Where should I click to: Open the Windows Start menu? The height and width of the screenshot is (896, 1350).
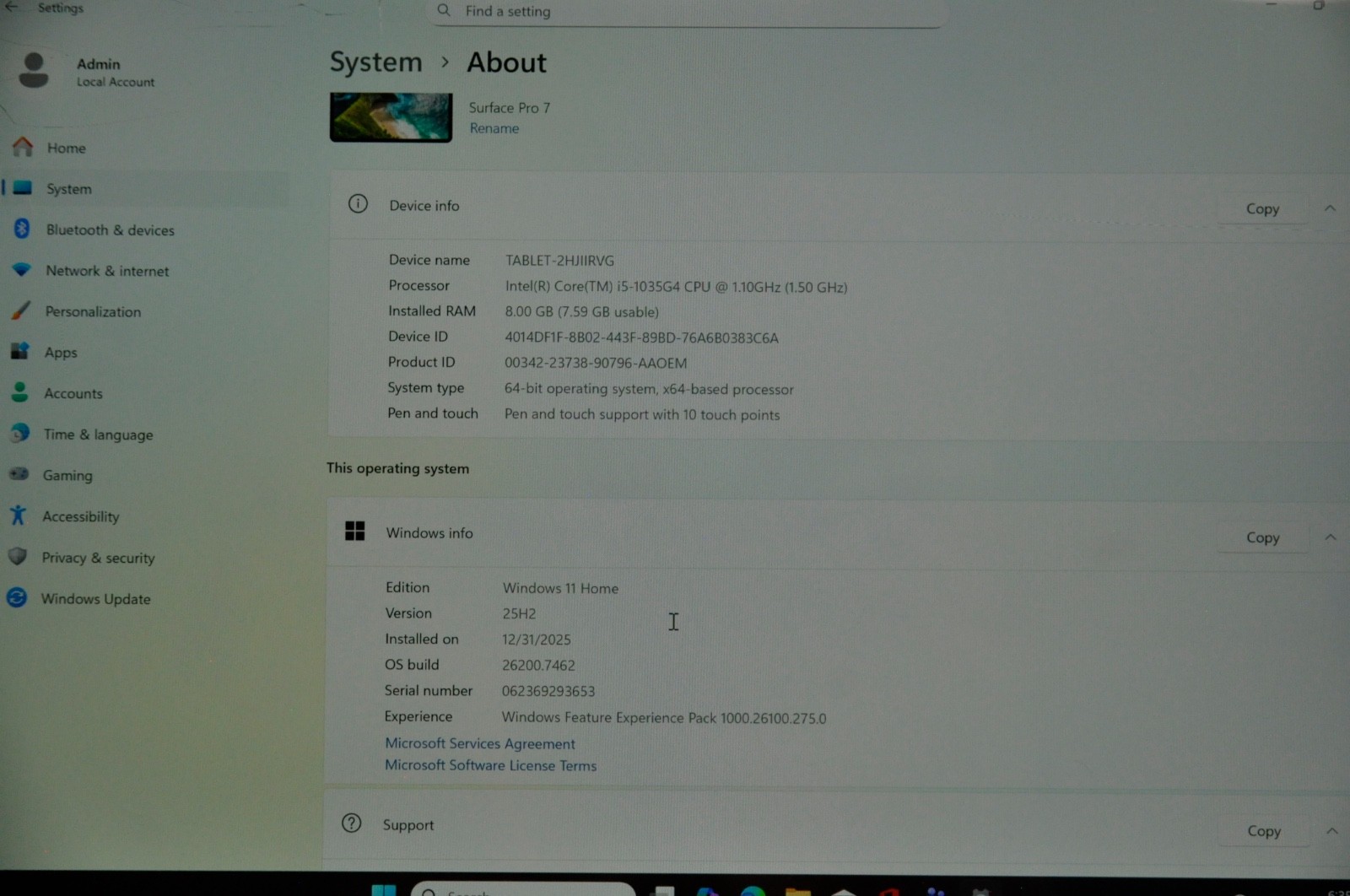384,889
